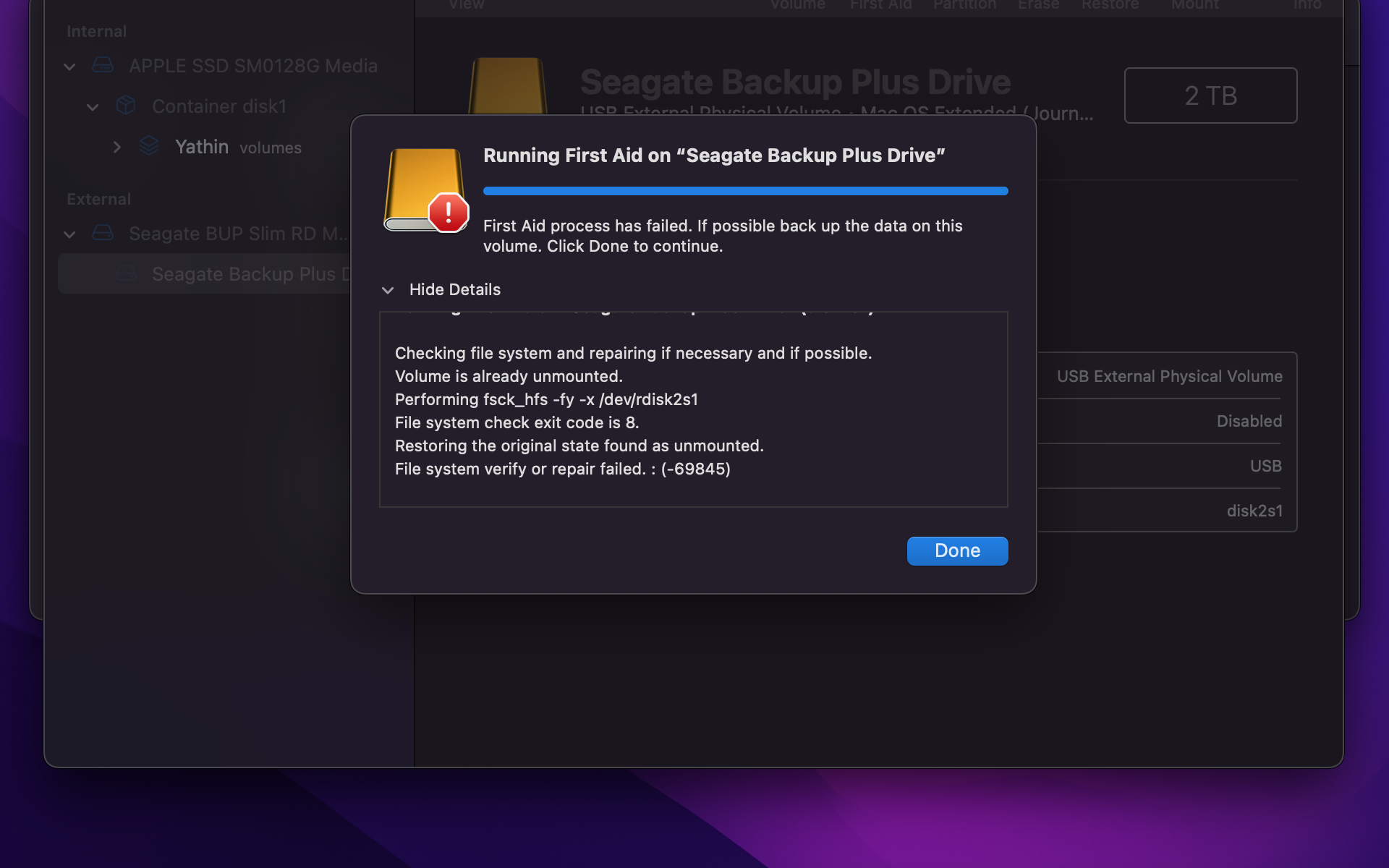This screenshot has height=868, width=1389.
Task: Click the Done button
Action: click(956, 550)
